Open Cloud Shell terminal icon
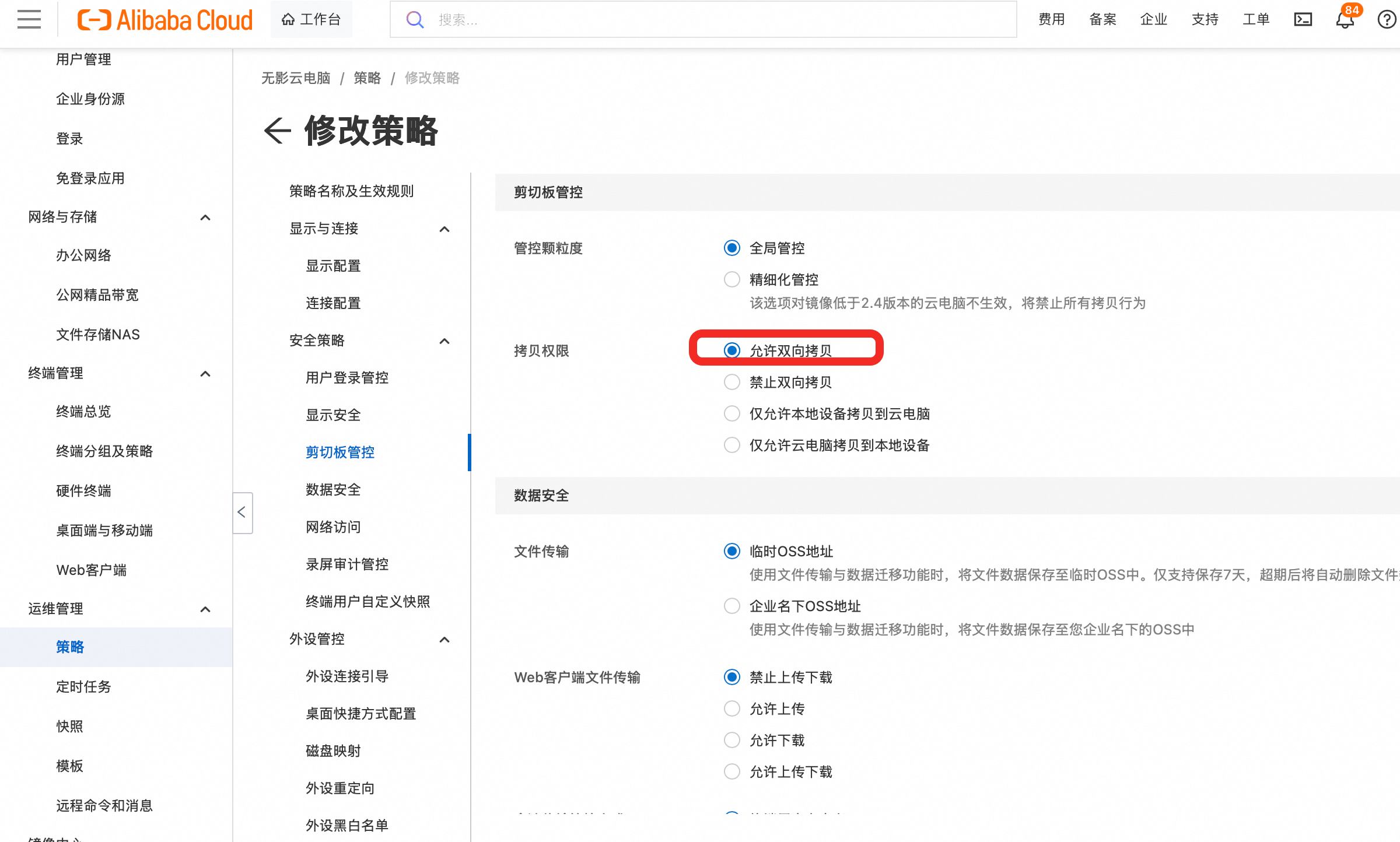 1303,20
